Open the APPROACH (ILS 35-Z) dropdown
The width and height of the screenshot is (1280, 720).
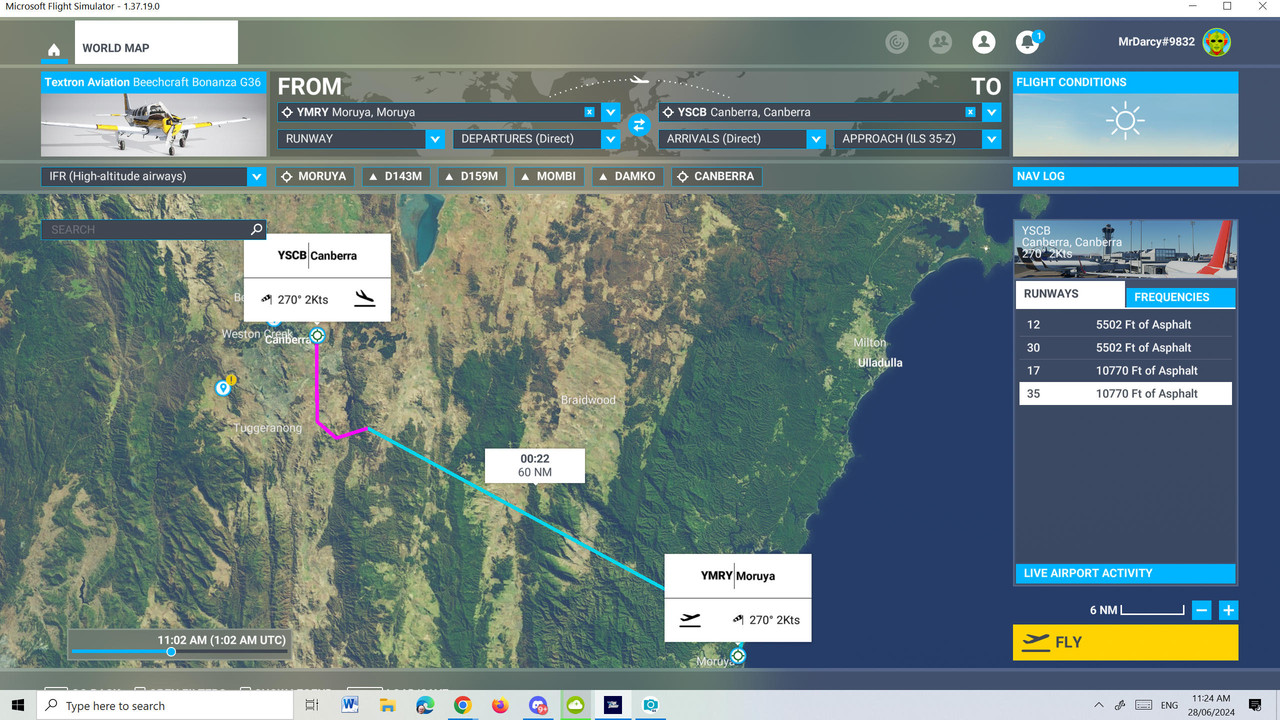click(x=990, y=139)
